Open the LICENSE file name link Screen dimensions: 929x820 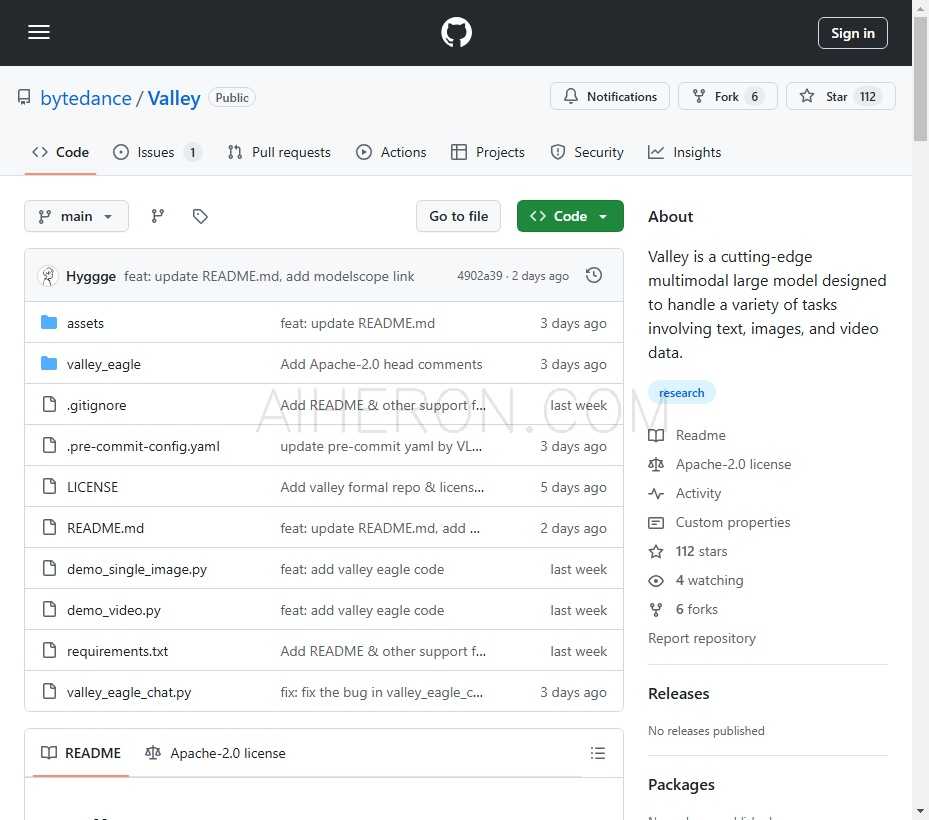92,486
